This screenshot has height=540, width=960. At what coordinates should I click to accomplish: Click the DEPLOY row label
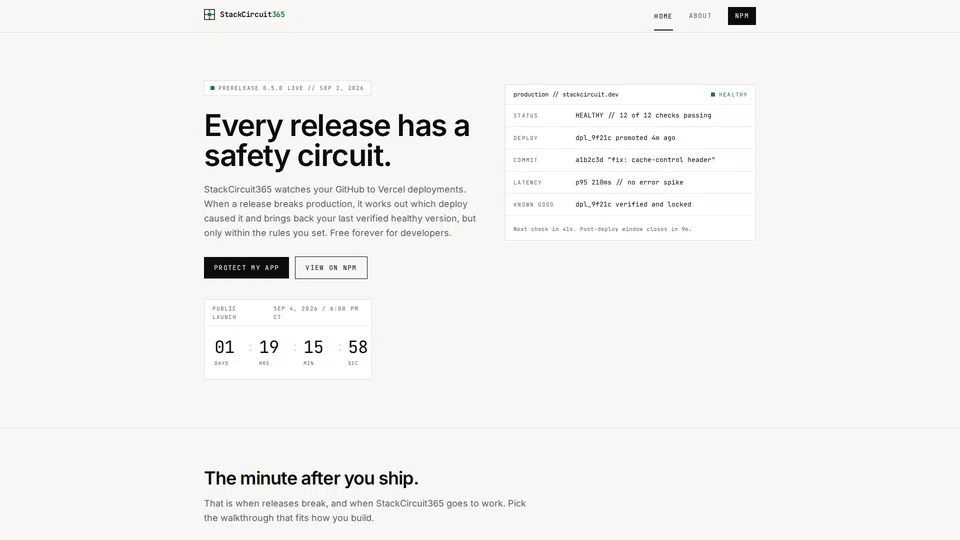(525, 138)
